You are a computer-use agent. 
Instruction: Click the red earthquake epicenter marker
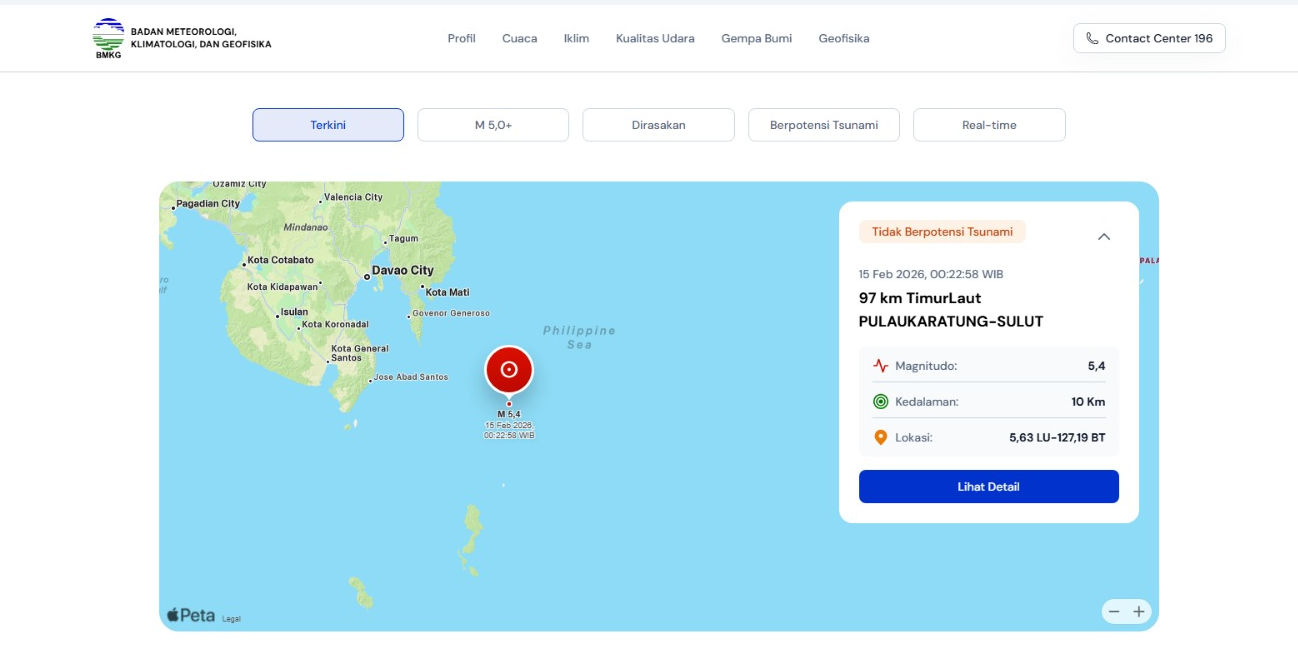click(x=509, y=369)
